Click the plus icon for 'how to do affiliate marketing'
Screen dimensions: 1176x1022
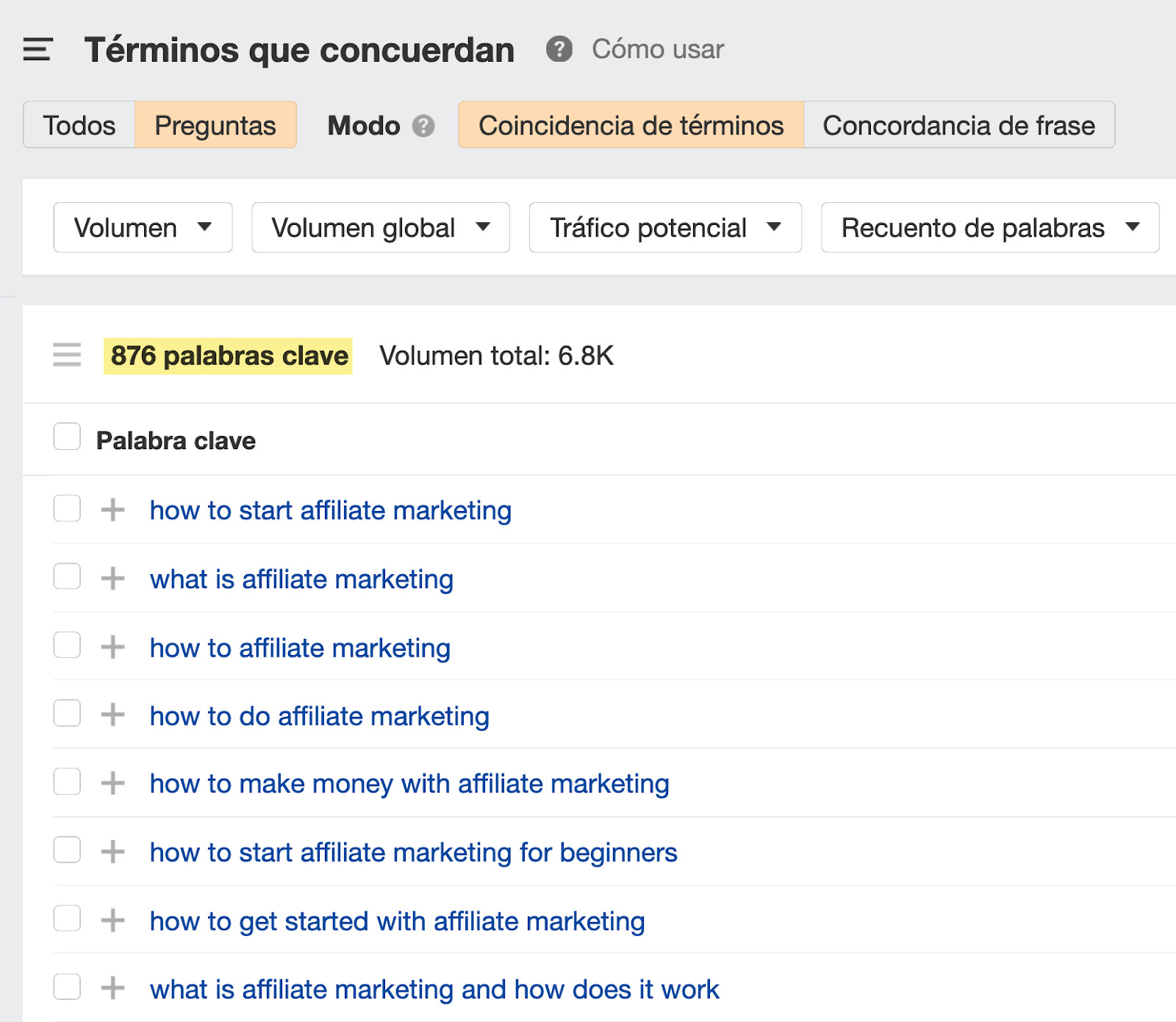(112, 715)
